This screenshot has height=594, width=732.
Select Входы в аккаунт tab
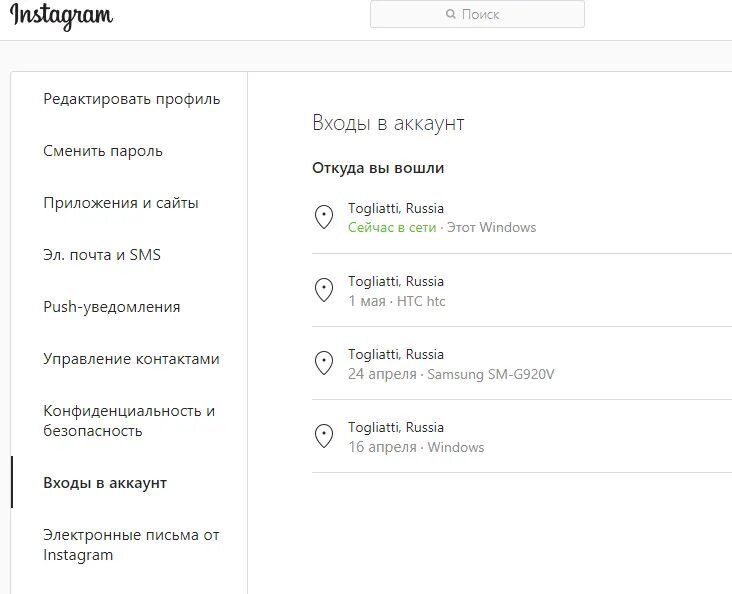coord(105,482)
